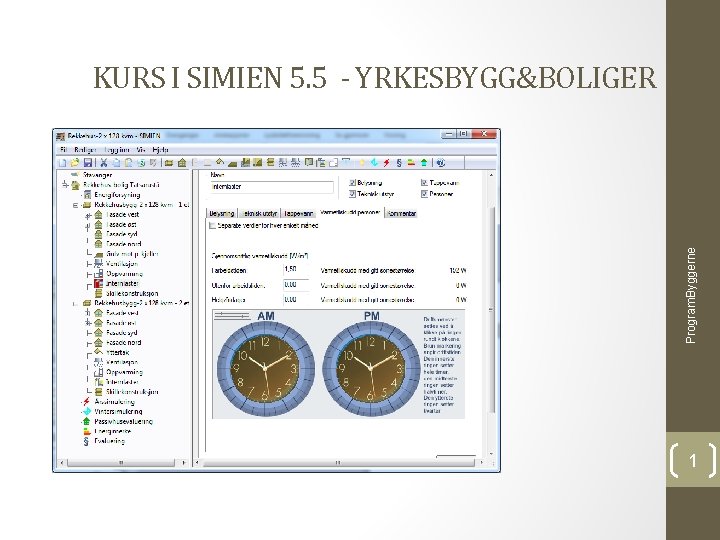Click the blue icon beside Vintersimulering

click(86, 411)
